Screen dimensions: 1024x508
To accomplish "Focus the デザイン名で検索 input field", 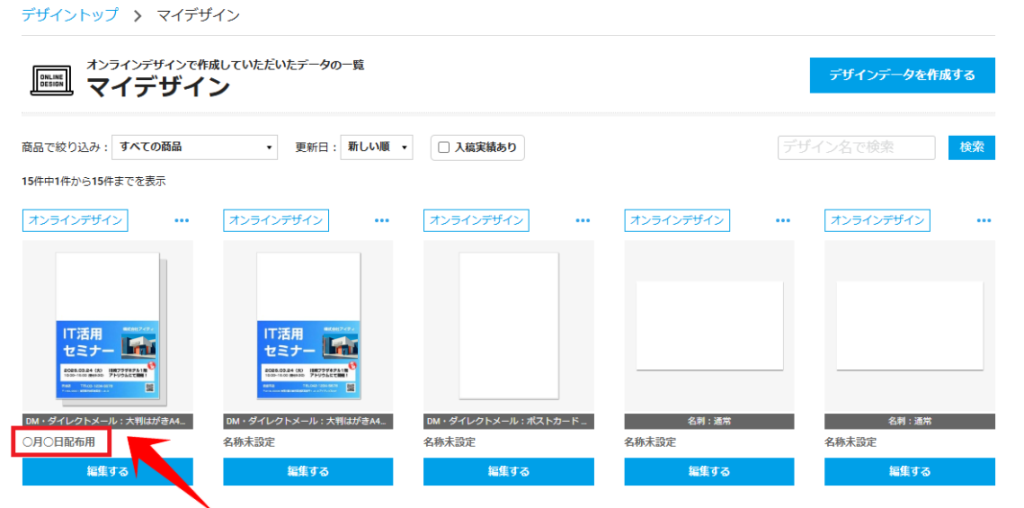I will [856, 147].
